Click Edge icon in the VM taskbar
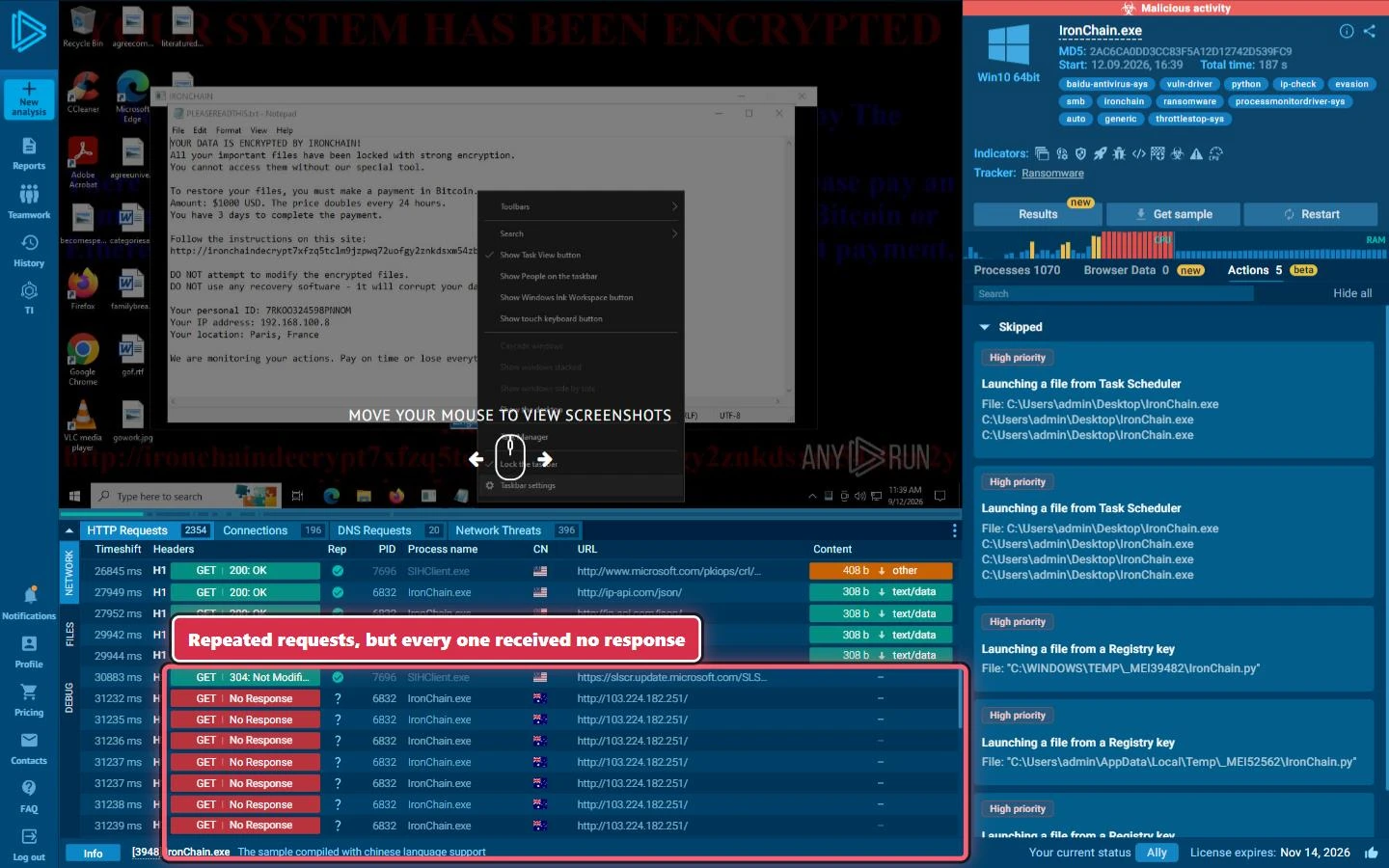 [332, 496]
